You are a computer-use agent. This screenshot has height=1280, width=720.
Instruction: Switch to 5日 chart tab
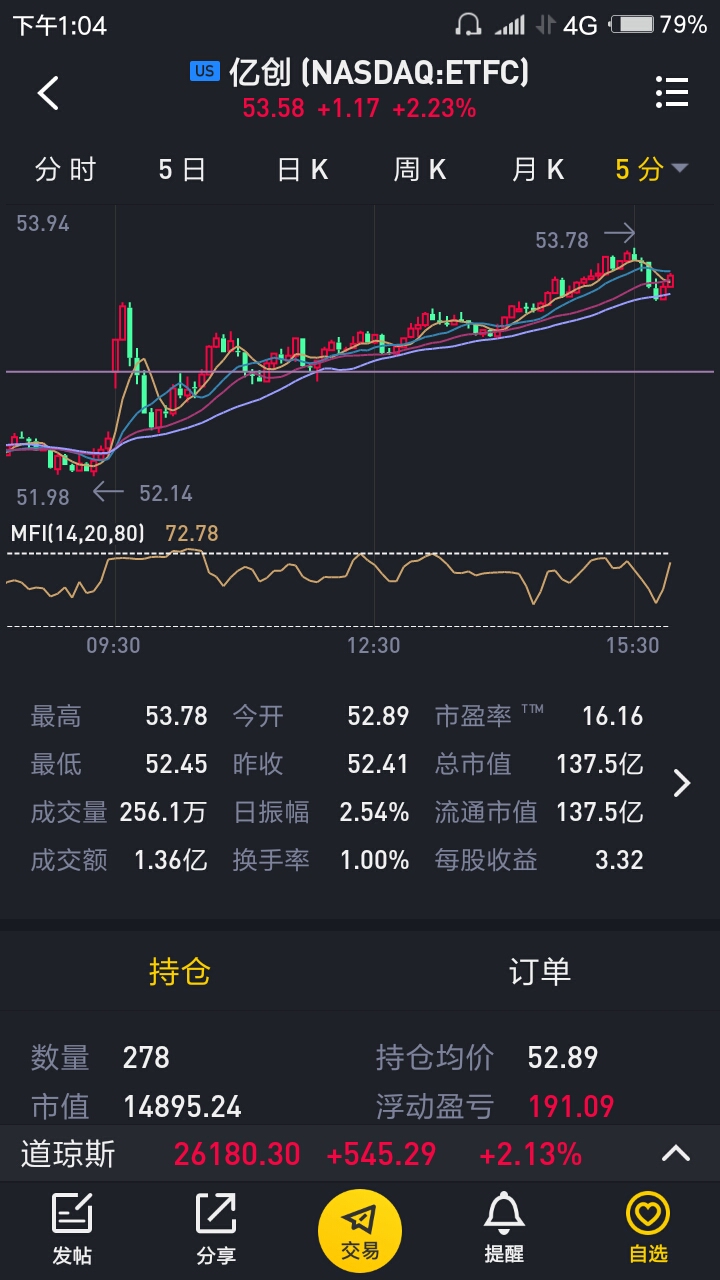tap(182, 170)
